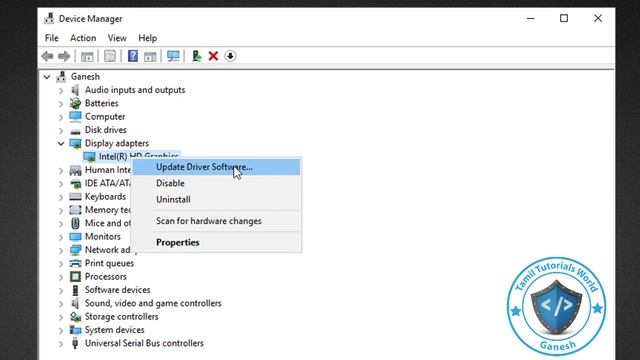This screenshot has height=360, width=640.
Task: Choose Disable in the context menu
Action: [x=216, y=183]
